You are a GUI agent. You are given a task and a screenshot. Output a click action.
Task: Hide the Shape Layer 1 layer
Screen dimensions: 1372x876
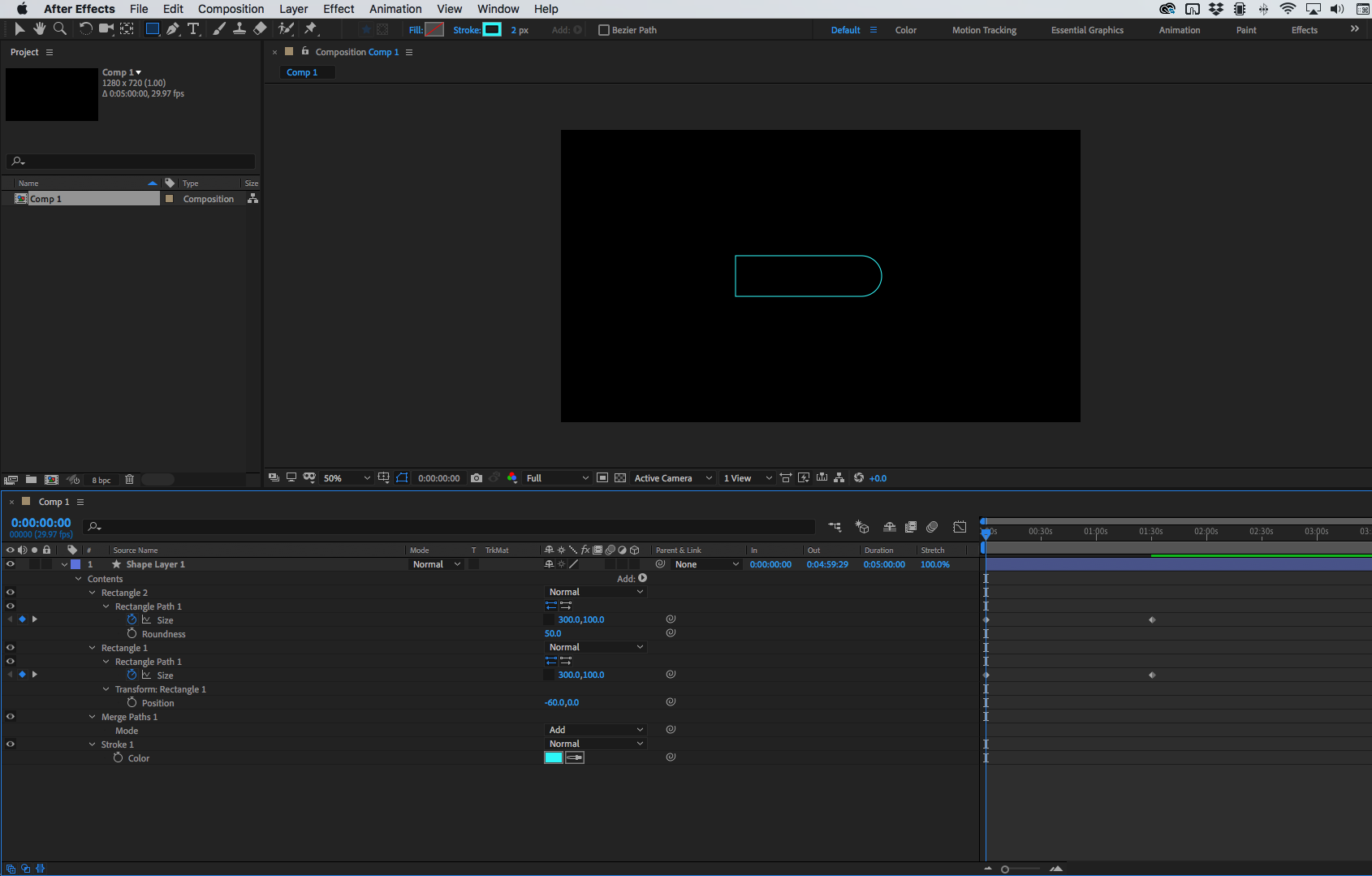11,563
